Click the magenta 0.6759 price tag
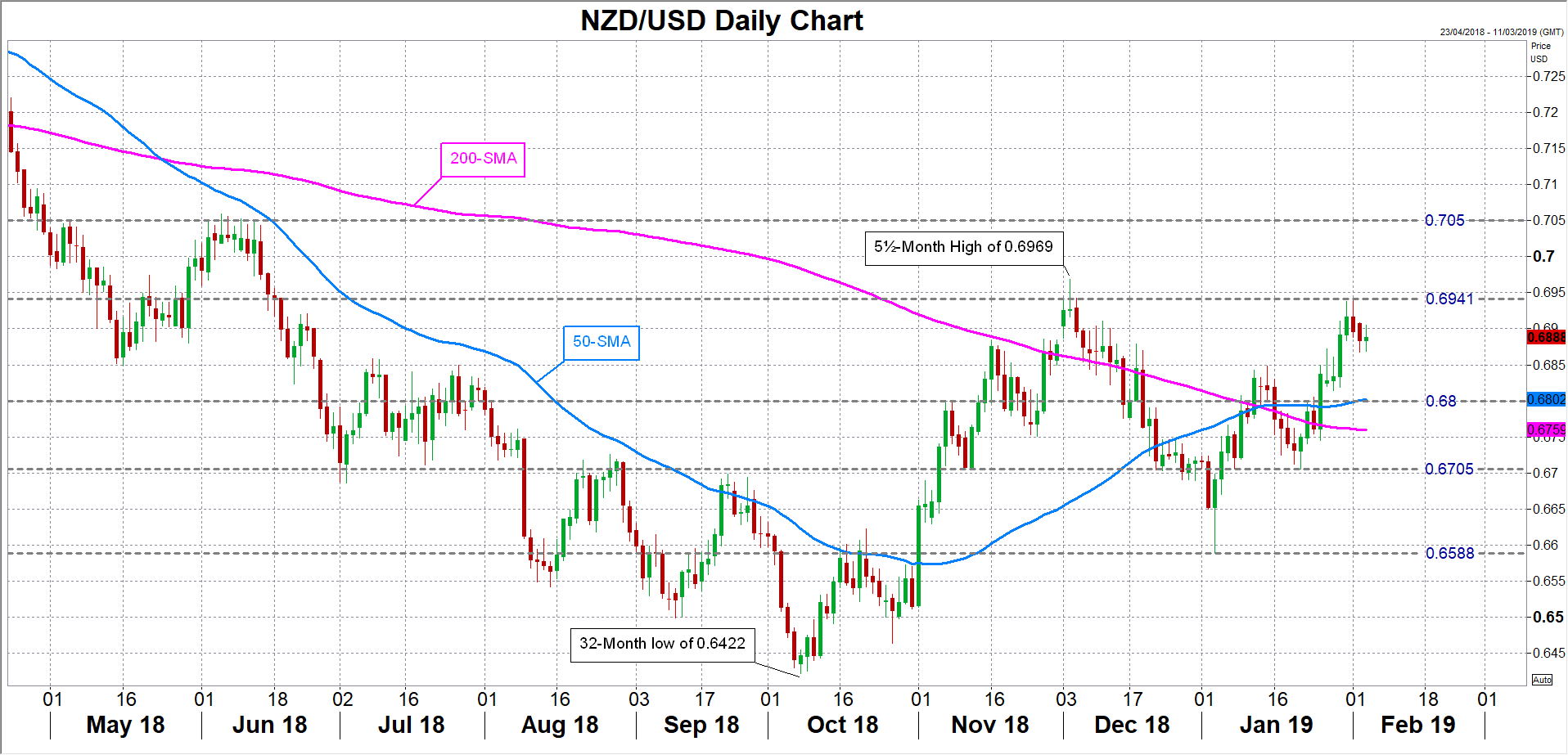 [x=1546, y=429]
